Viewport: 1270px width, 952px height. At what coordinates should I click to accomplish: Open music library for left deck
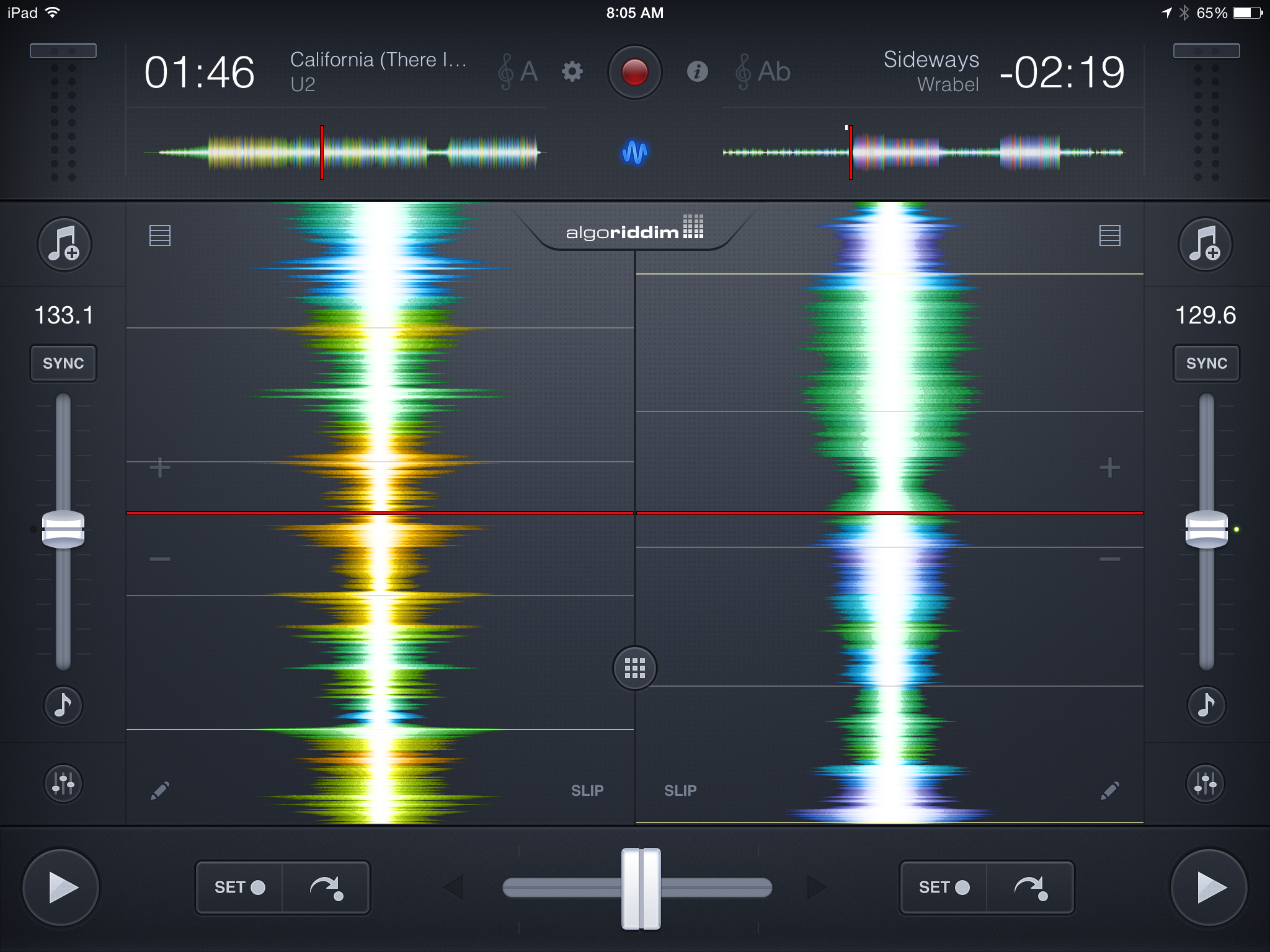[x=64, y=244]
